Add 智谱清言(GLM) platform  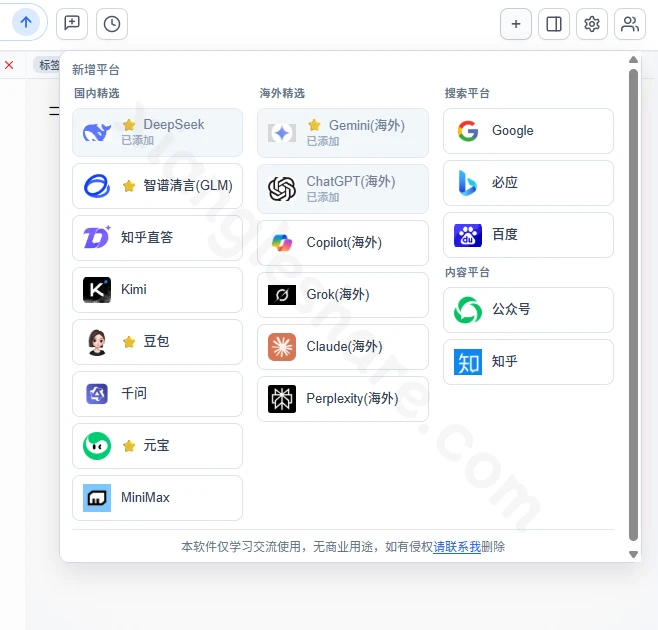[157, 186]
